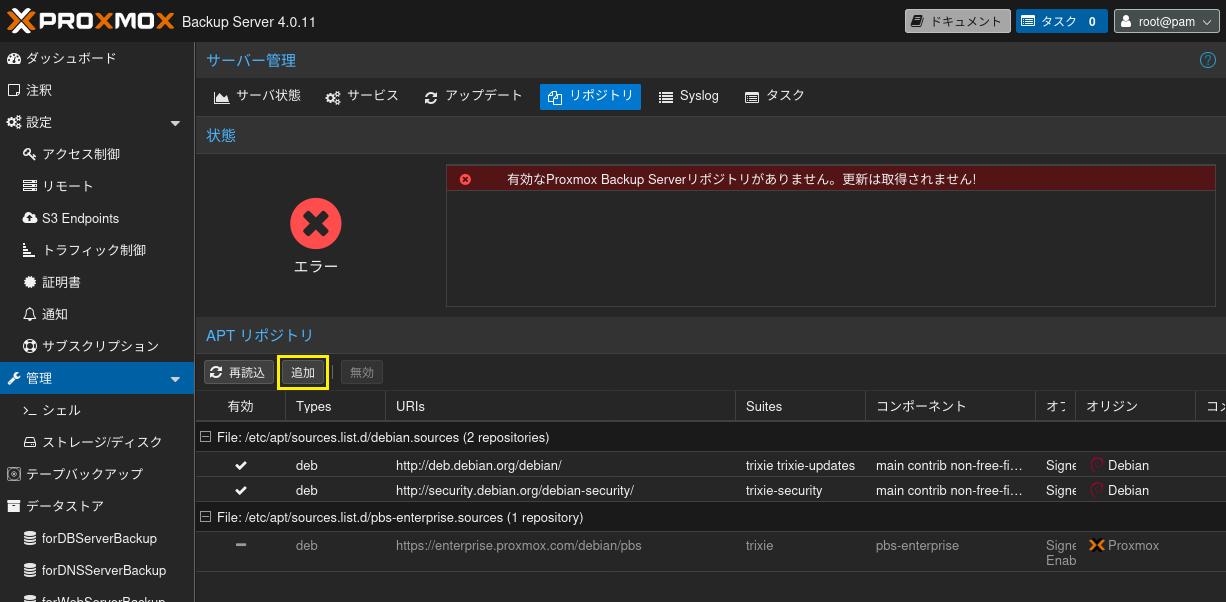Sort by the Suites column header

(x=800, y=406)
